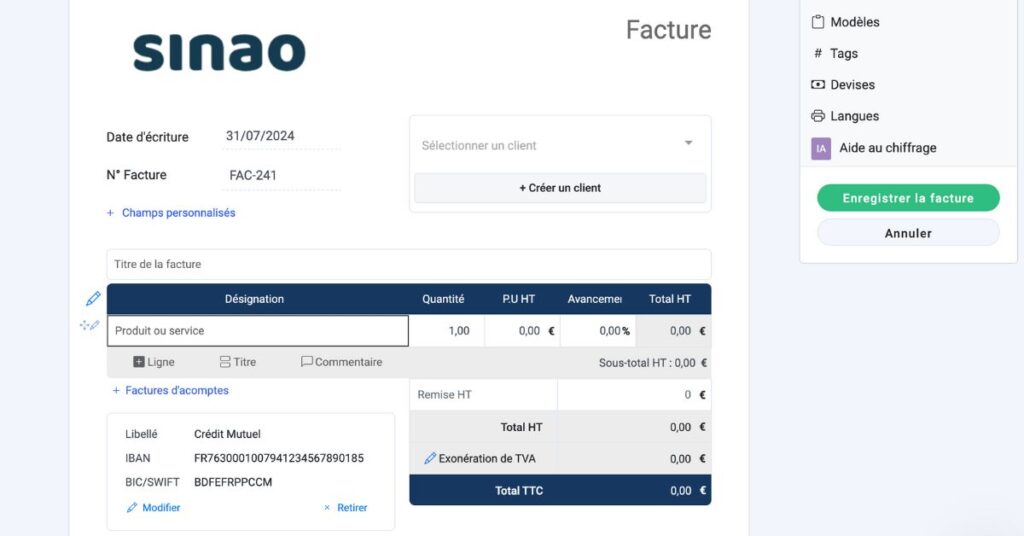The height and width of the screenshot is (536, 1024).
Task: Focus the Titre de la facture field
Action: point(408,265)
